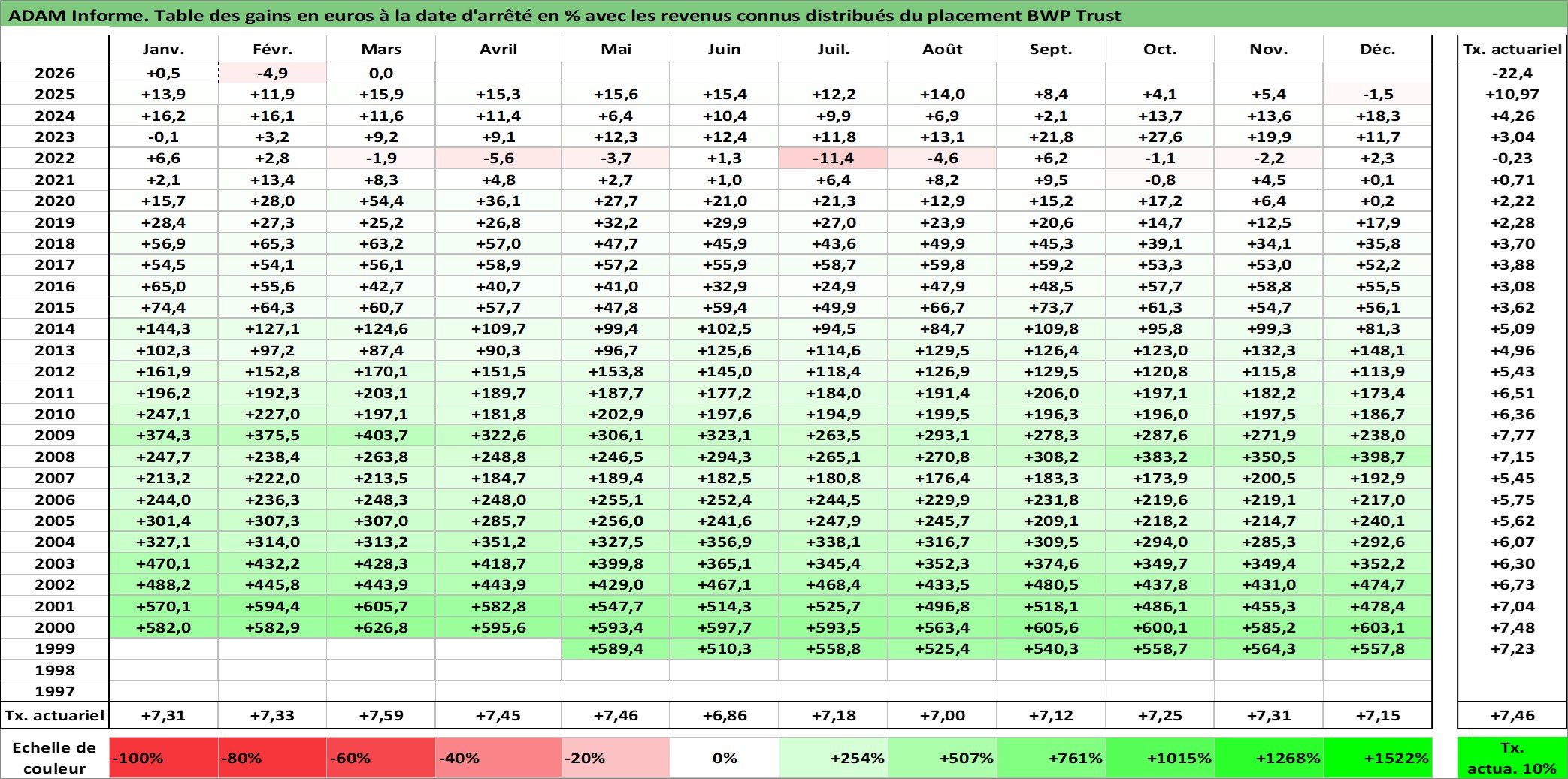Select the +148,1 cell for Déc. 2013

[x=1378, y=350]
